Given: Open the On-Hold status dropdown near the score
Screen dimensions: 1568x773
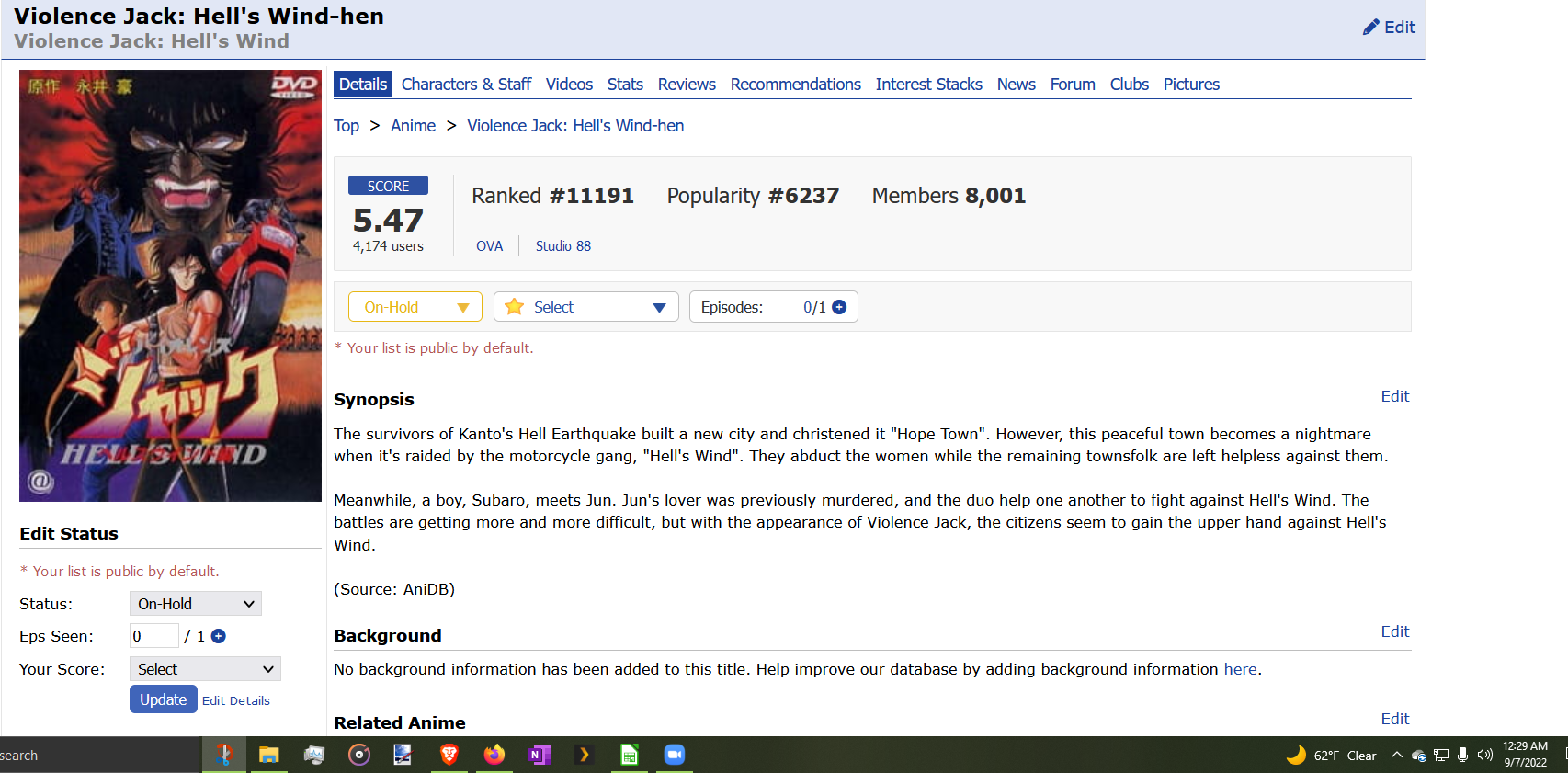Looking at the screenshot, I should (415, 307).
